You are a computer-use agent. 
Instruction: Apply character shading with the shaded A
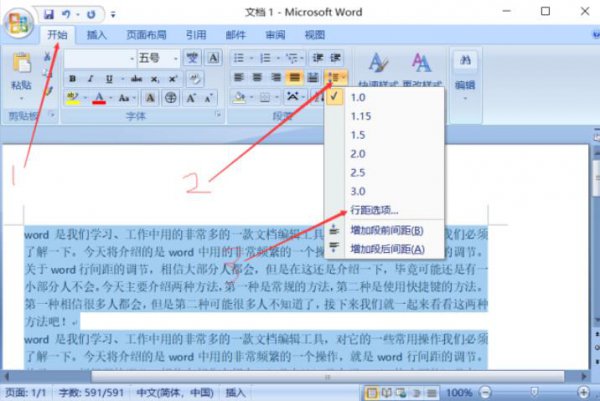tap(150, 98)
